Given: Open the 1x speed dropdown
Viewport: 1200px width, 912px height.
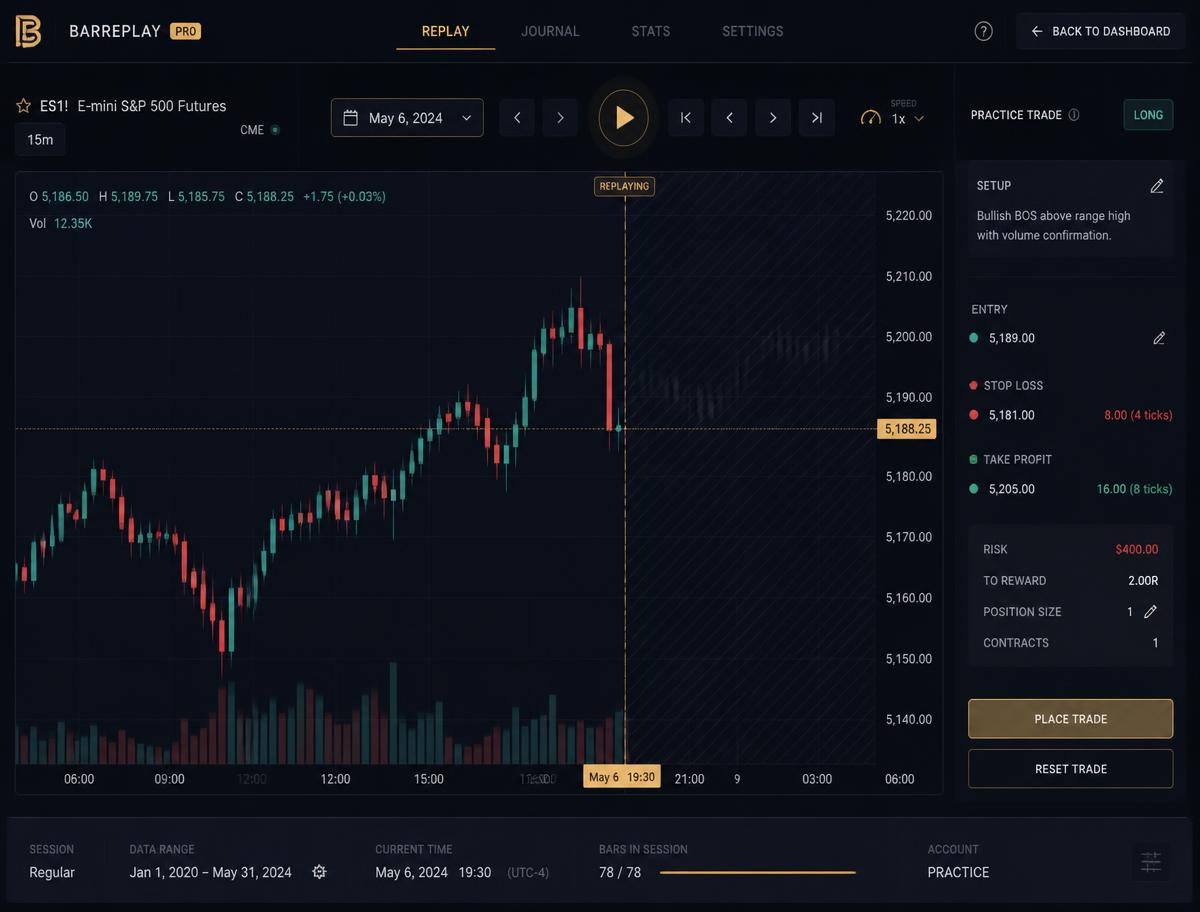Looking at the screenshot, I should tap(908, 118).
